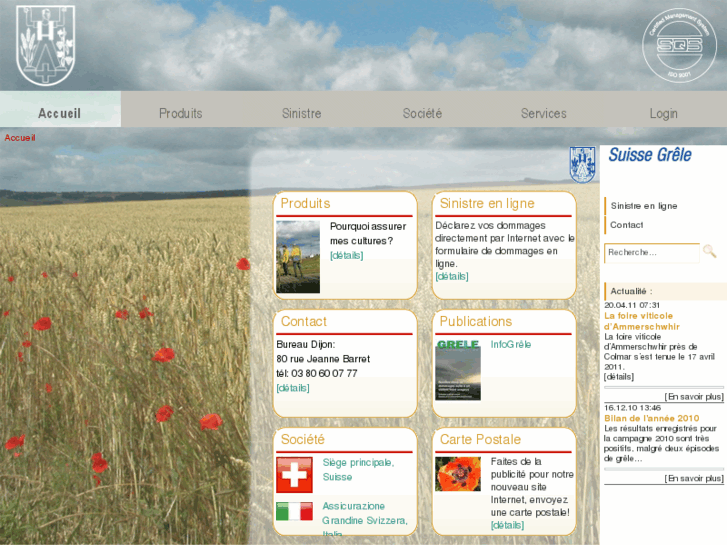
Task: Click the SQS ISO 9001 certification seal
Action: click(679, 45)
